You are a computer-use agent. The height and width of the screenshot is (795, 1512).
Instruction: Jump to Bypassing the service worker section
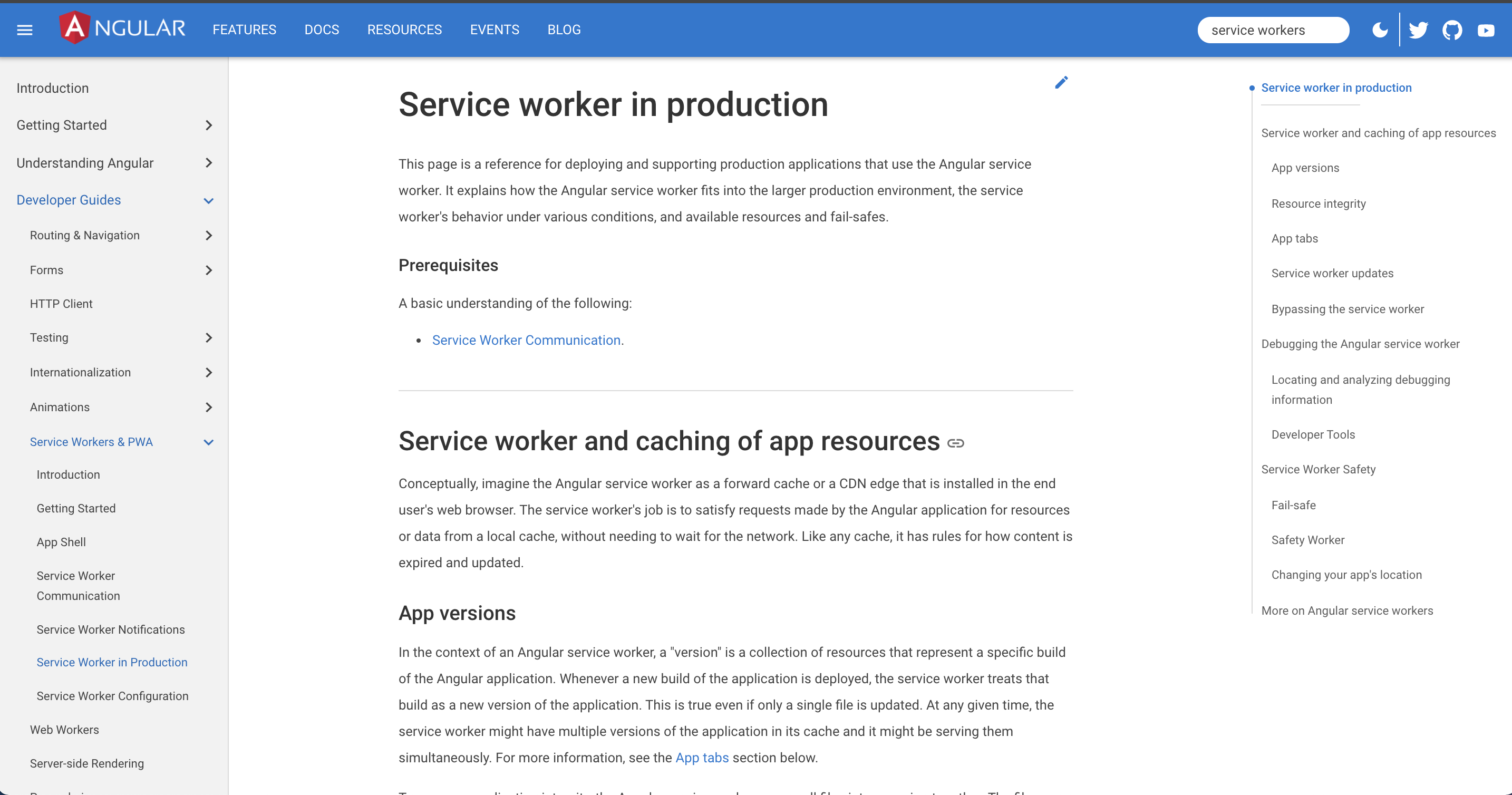pos(1347,308)
